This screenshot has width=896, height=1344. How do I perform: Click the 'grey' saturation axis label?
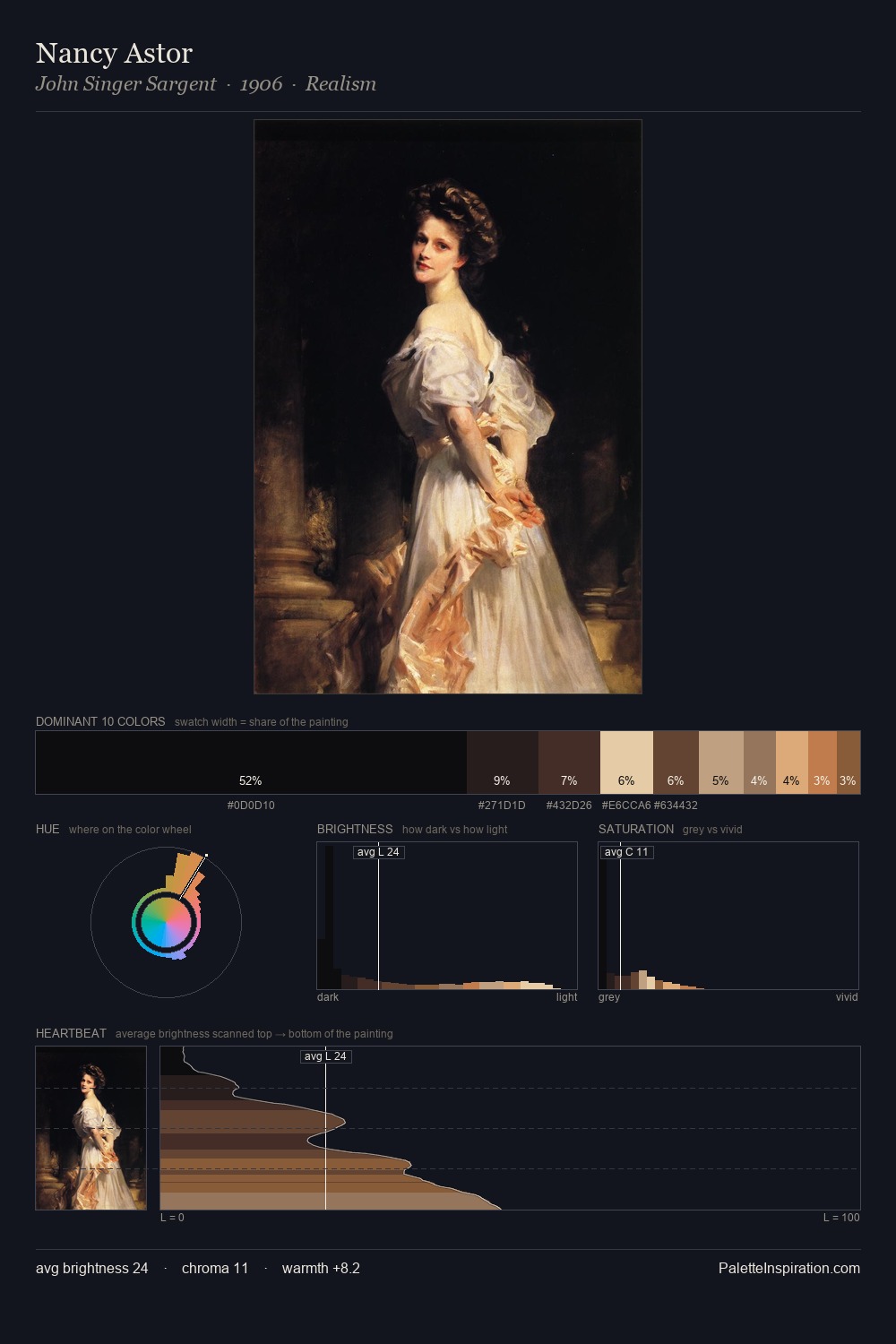tap(609, 997)
